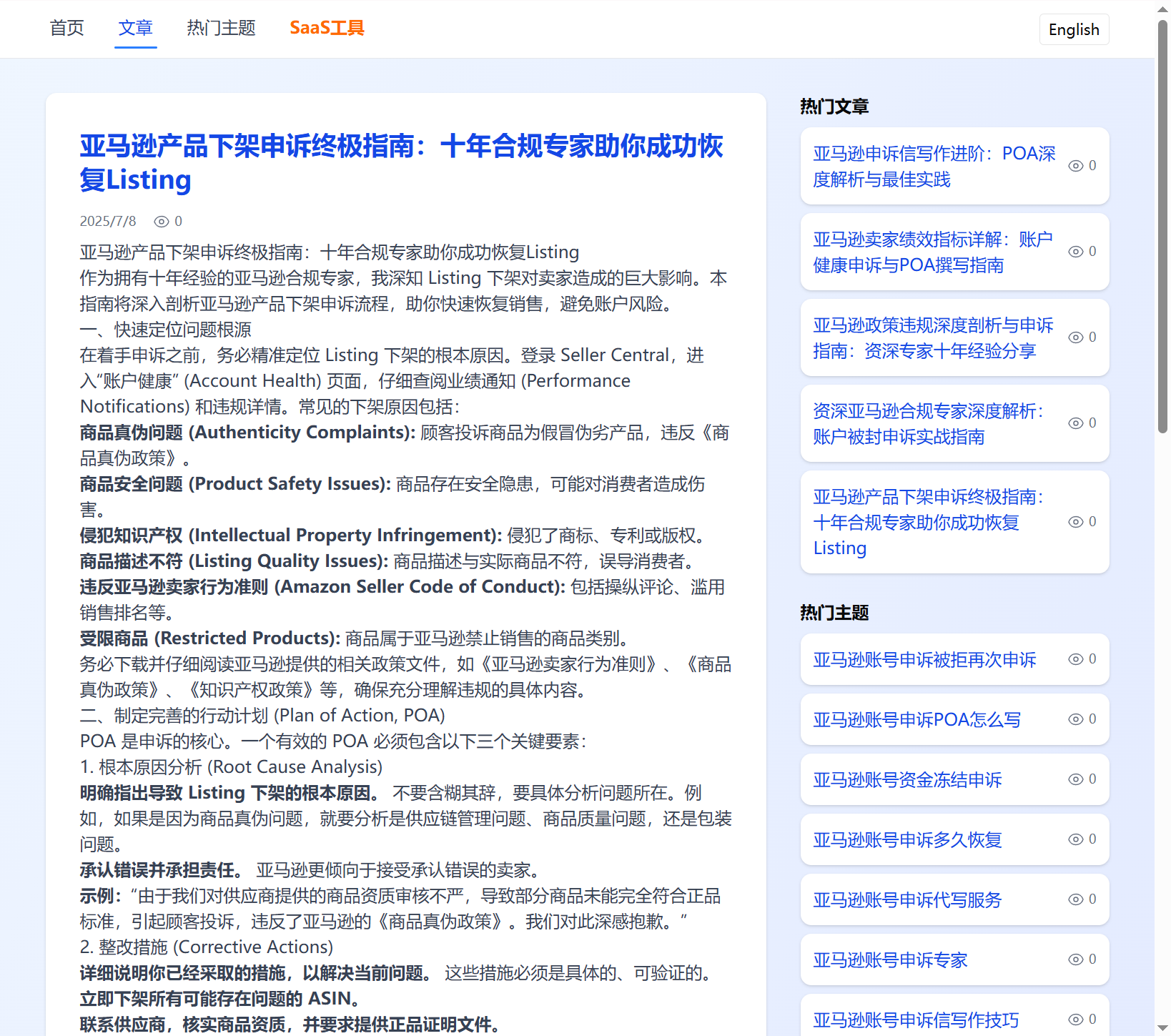Viewport: 1171px width, 1036px height.
Task: Click eye icon on POA深度解析 card
Action: coord(1076,166)
